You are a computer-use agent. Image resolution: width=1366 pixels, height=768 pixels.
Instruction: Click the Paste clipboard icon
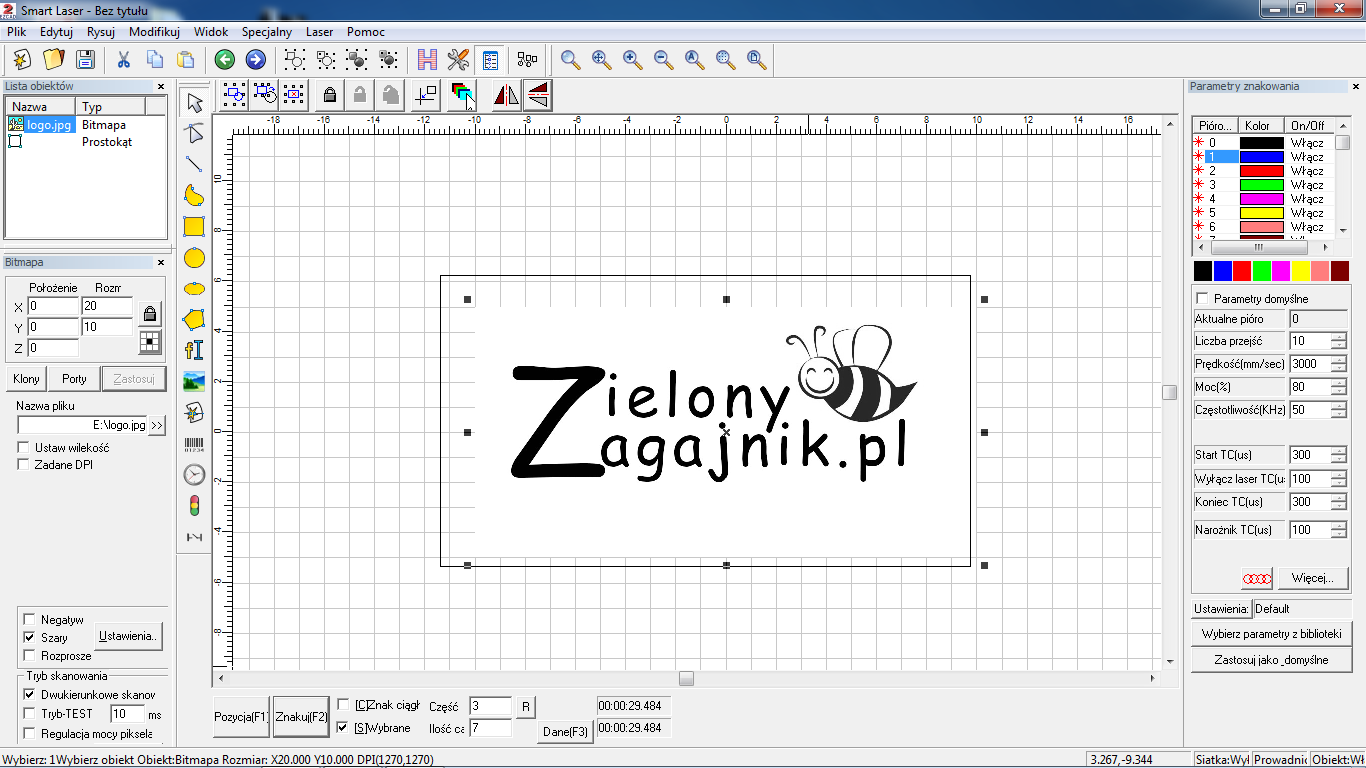186,59
